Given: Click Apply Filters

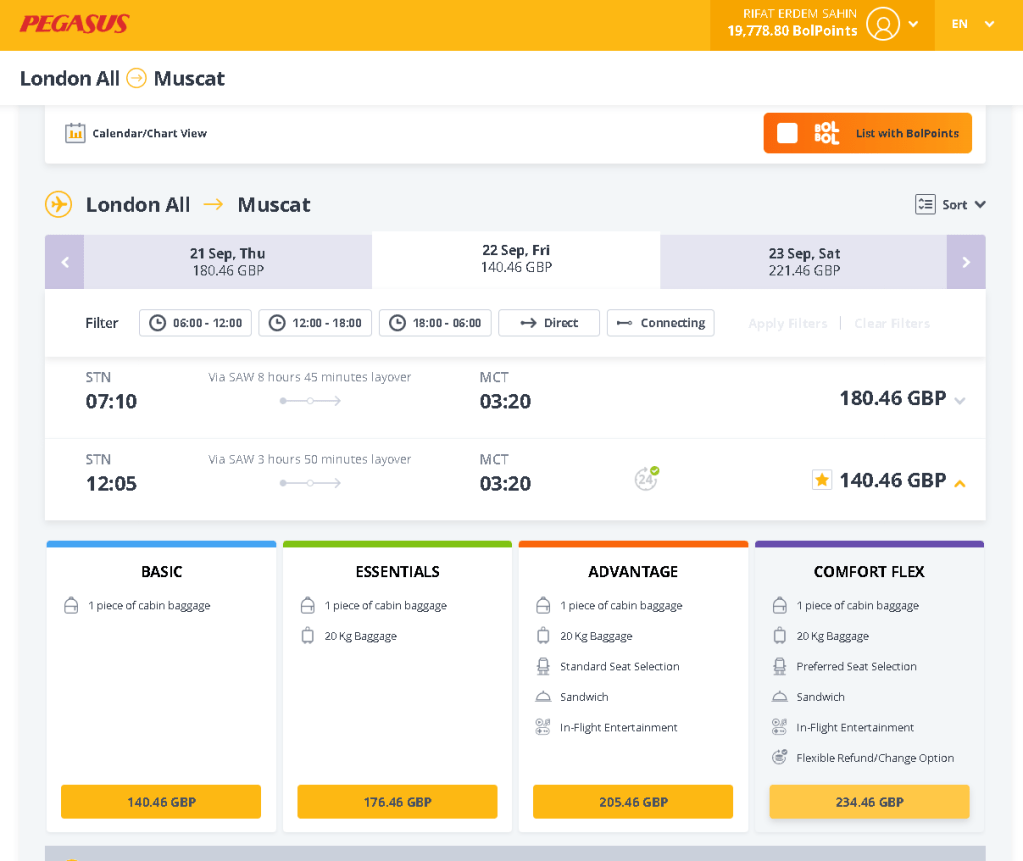Looking at the screenshot, I should tap(787, 324).
